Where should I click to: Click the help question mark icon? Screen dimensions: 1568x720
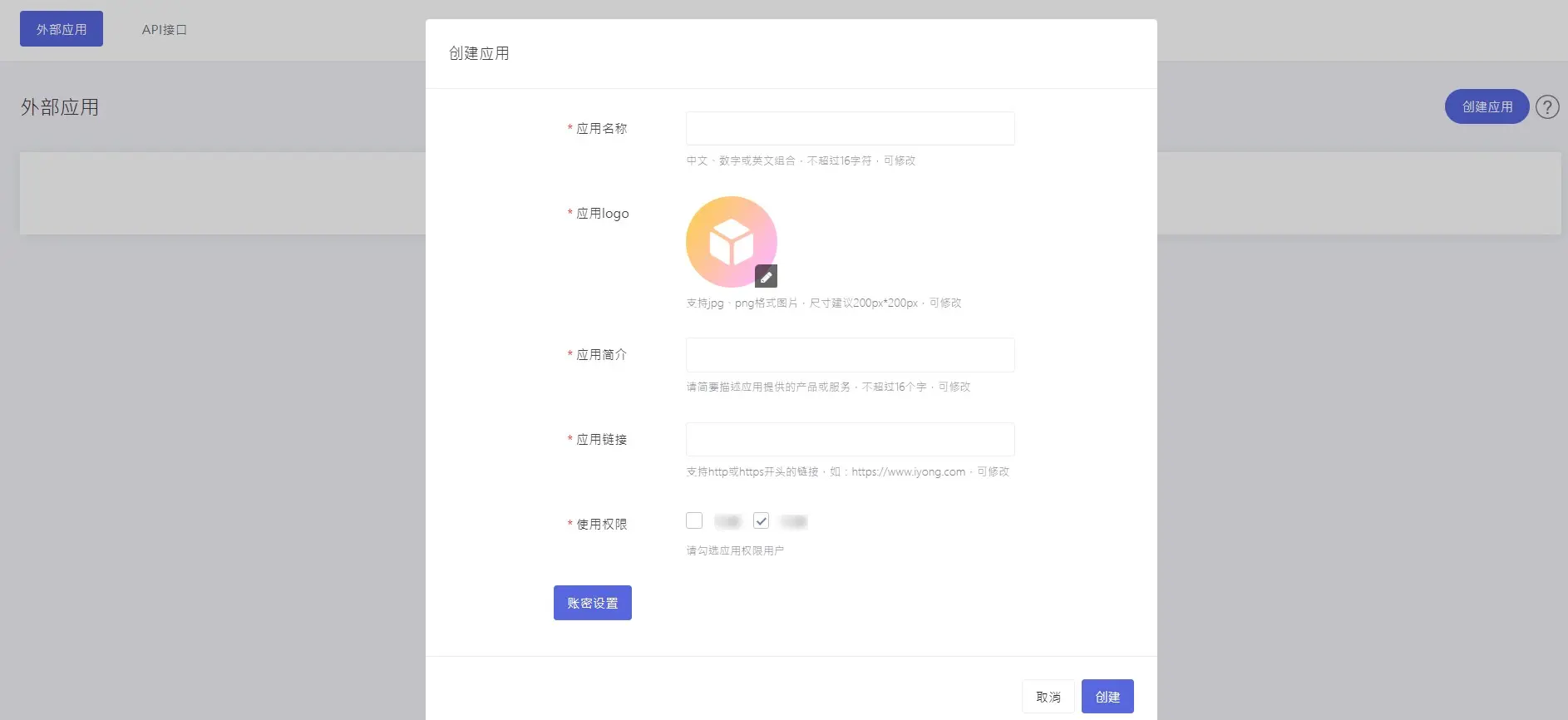[x=1546, y=107]
